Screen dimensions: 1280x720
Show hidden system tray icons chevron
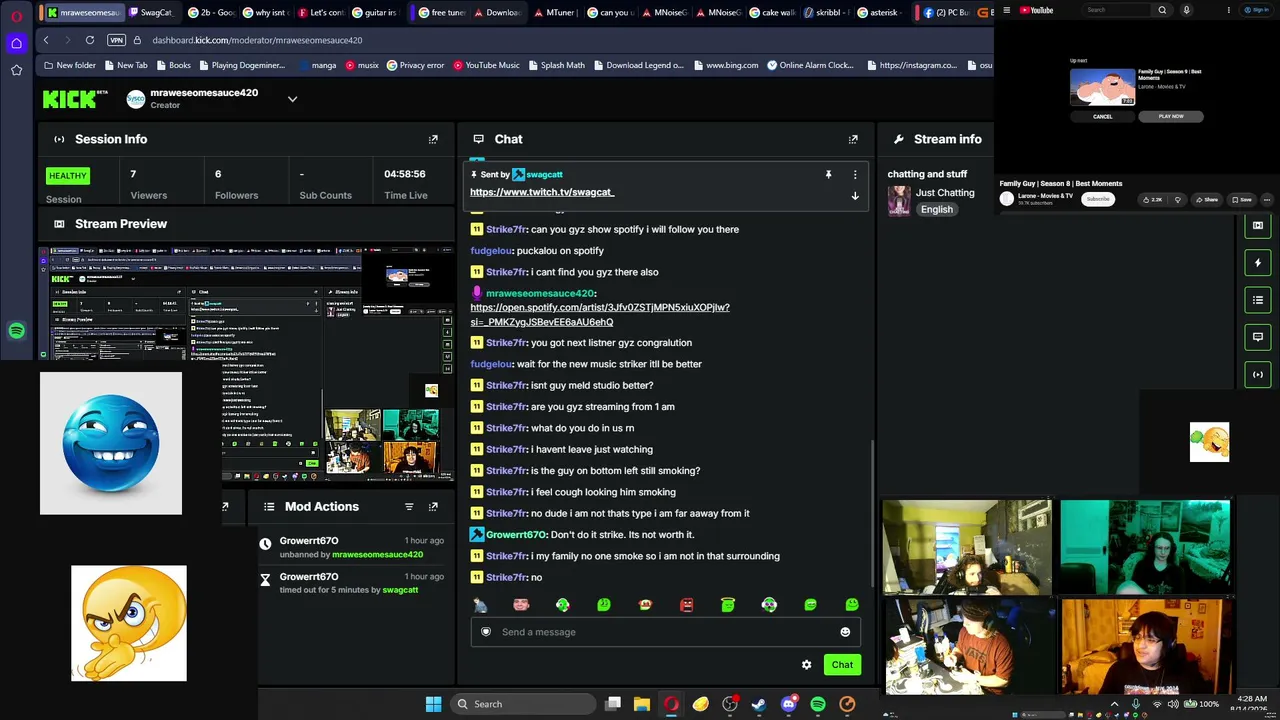(x=1115, y=704)
